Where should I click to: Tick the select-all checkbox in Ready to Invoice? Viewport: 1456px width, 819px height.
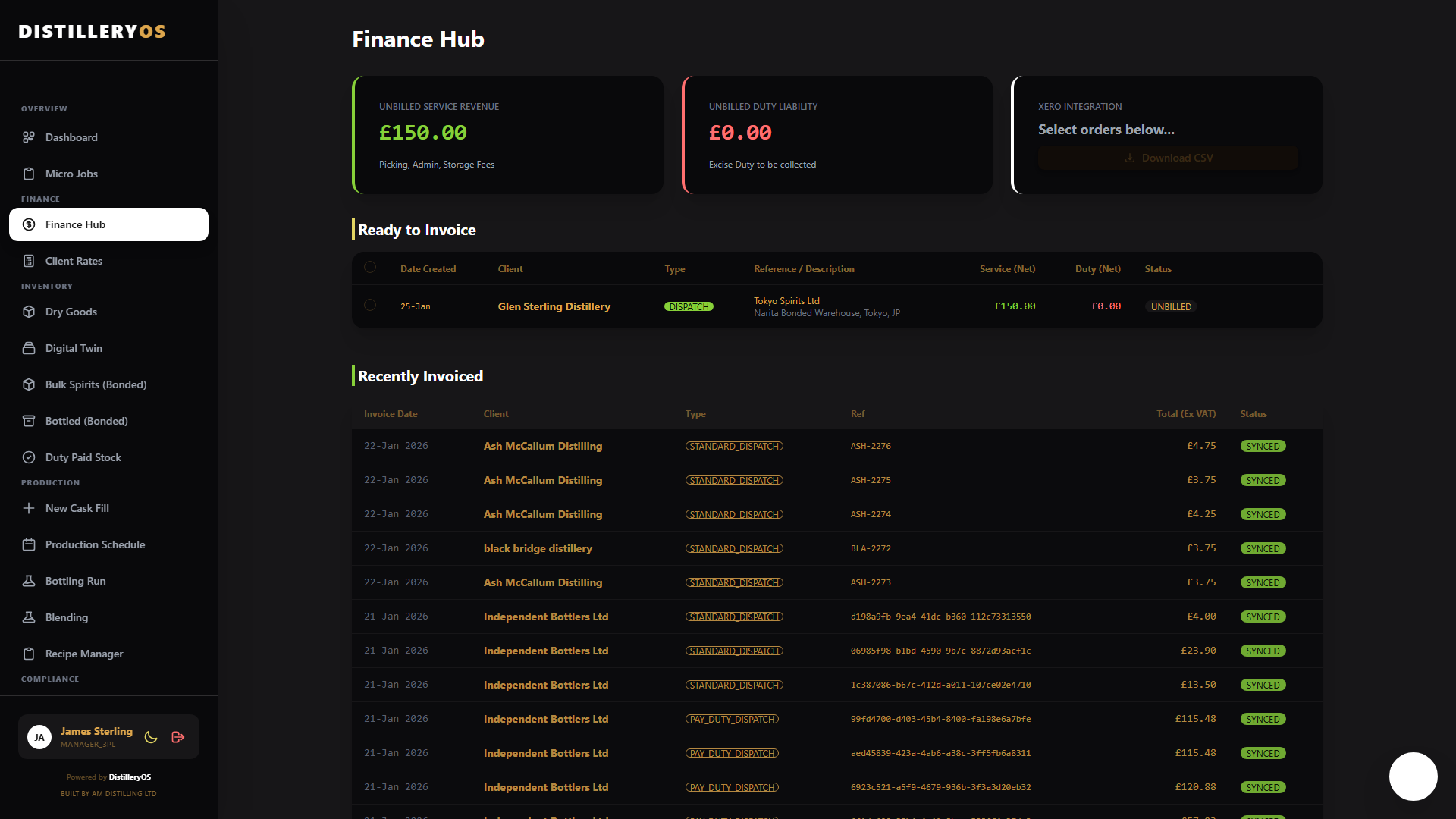point(370,267)
